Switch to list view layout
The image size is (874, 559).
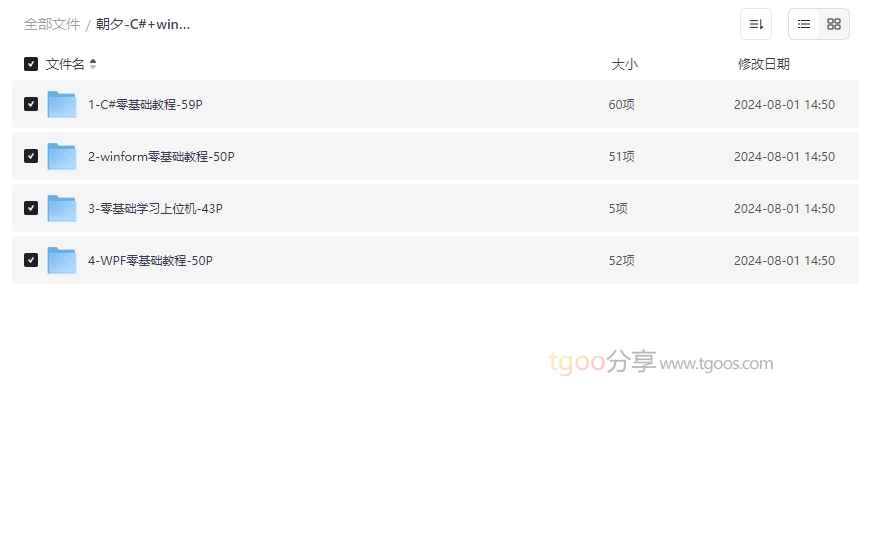(x=804, y=24)
